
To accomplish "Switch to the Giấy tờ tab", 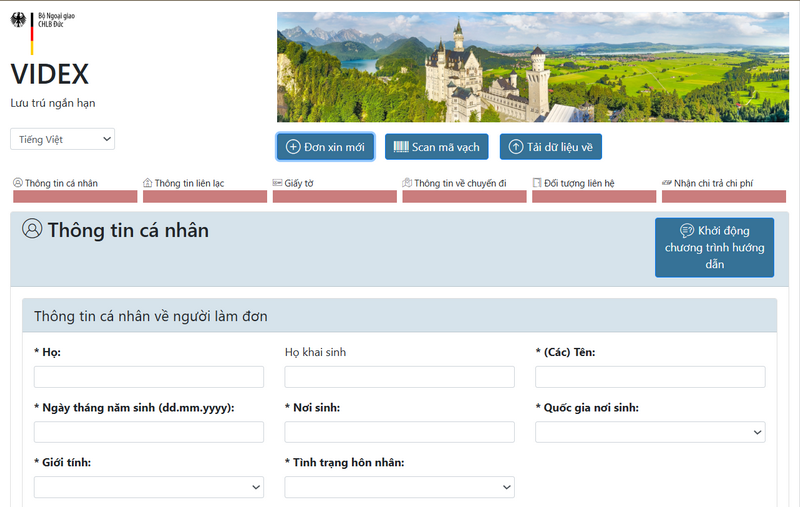I will [335, 189].
